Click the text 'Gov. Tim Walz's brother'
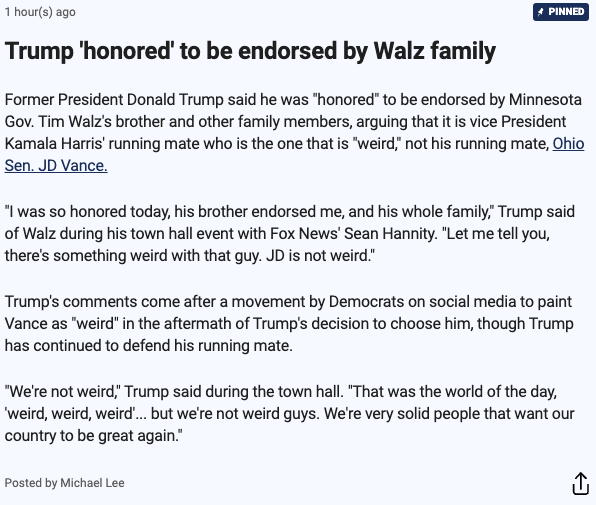This screenshot has width=596, height=505. [85, 122]
